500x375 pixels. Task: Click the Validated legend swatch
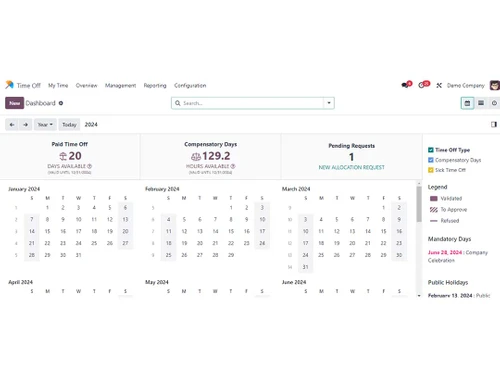434,199
